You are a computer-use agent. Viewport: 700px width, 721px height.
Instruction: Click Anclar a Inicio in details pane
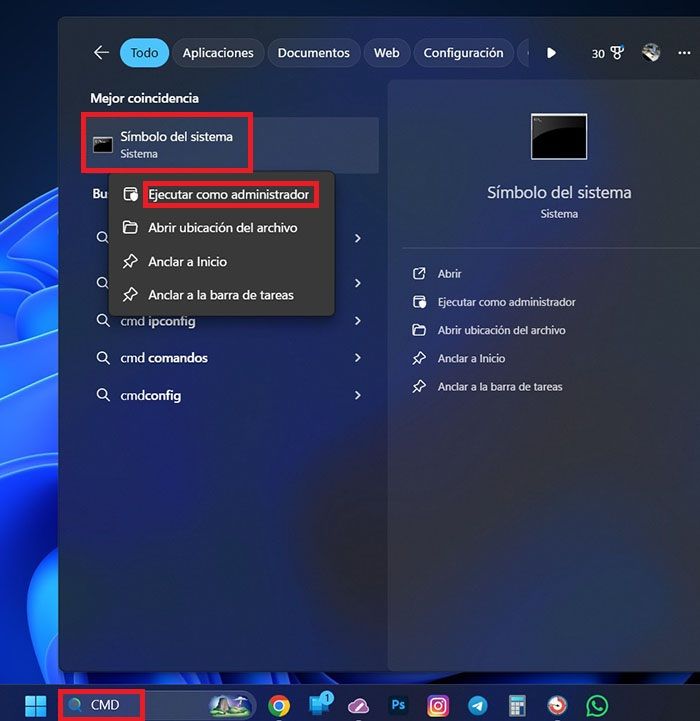coord(471,358)
